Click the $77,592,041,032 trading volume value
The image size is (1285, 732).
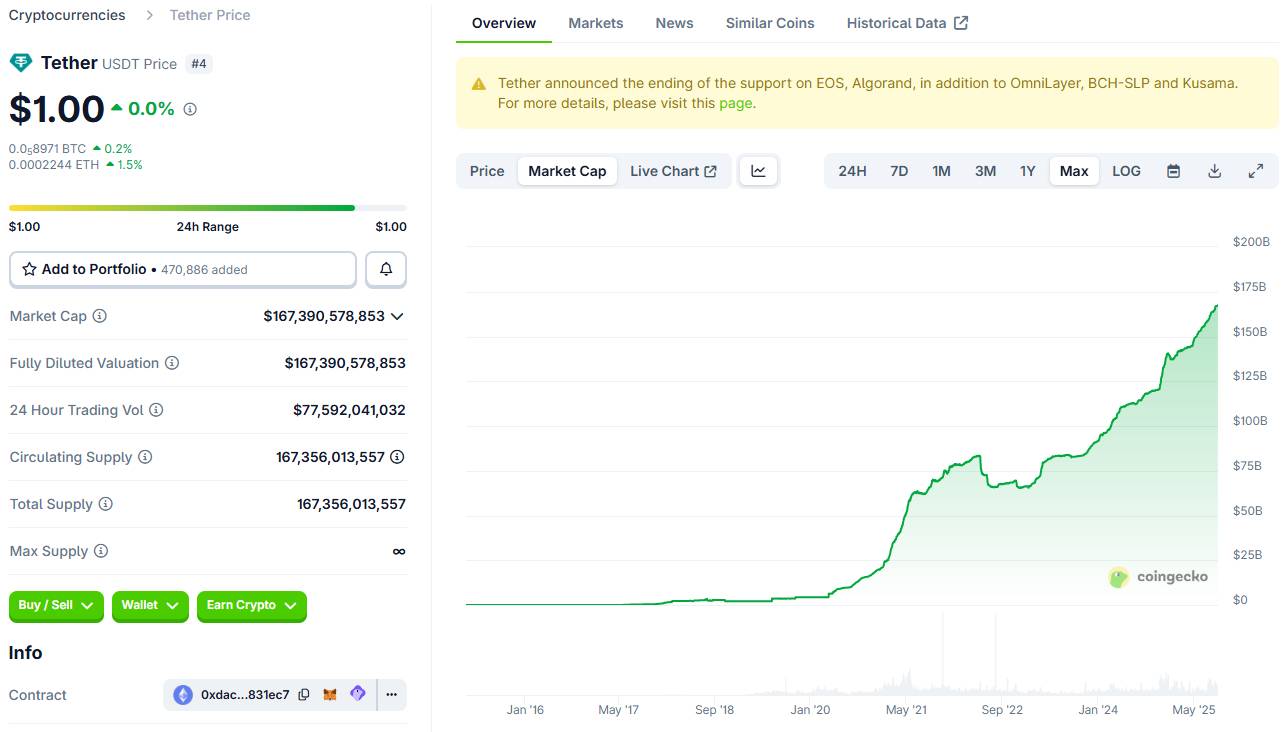(x=349, y=410)
